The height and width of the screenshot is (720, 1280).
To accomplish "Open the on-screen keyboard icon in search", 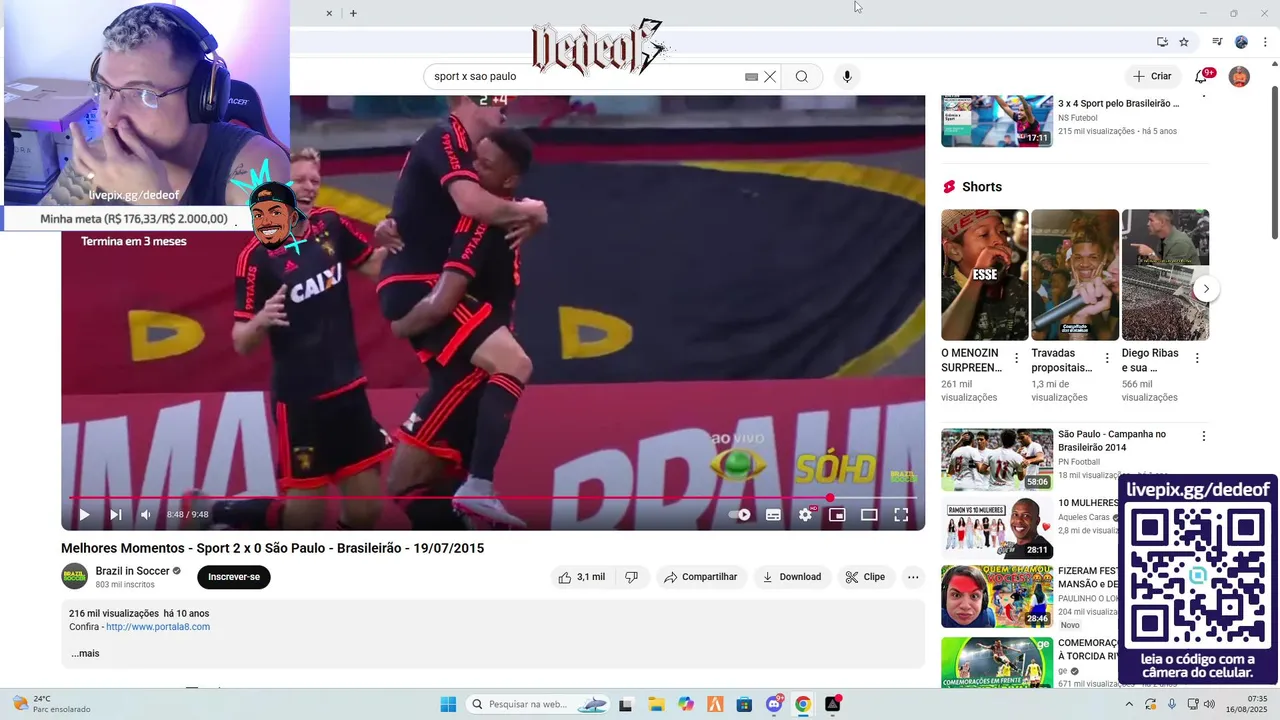I will click(x=751, y=76).
